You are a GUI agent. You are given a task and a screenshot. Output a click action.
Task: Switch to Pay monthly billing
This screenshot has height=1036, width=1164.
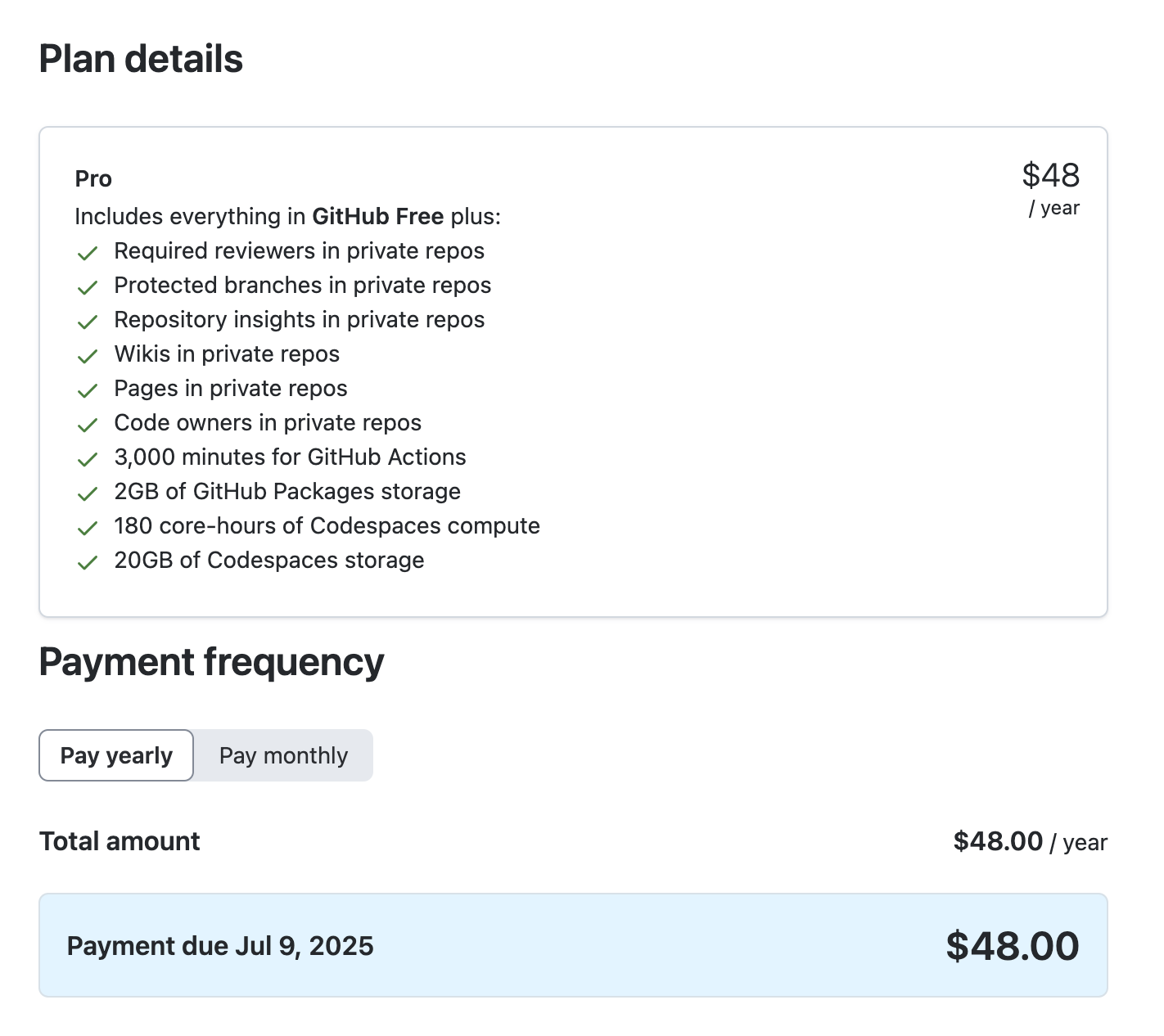click(x=283, y=755)
